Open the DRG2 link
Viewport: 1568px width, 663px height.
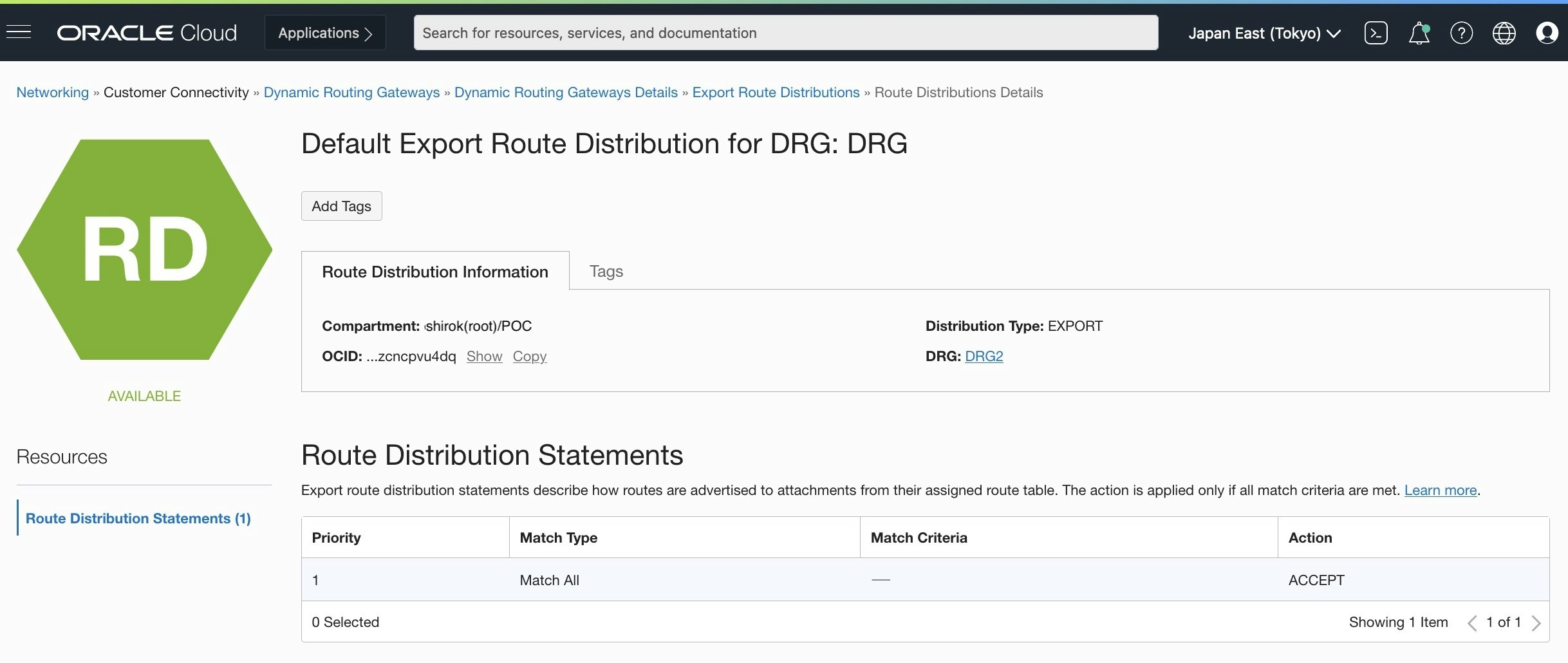984,356
